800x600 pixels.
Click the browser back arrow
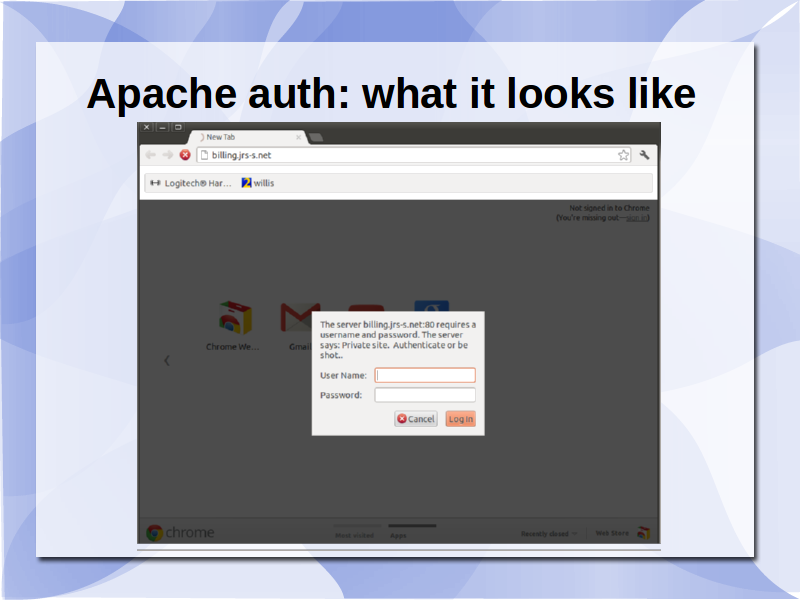[x=151, y=155]
